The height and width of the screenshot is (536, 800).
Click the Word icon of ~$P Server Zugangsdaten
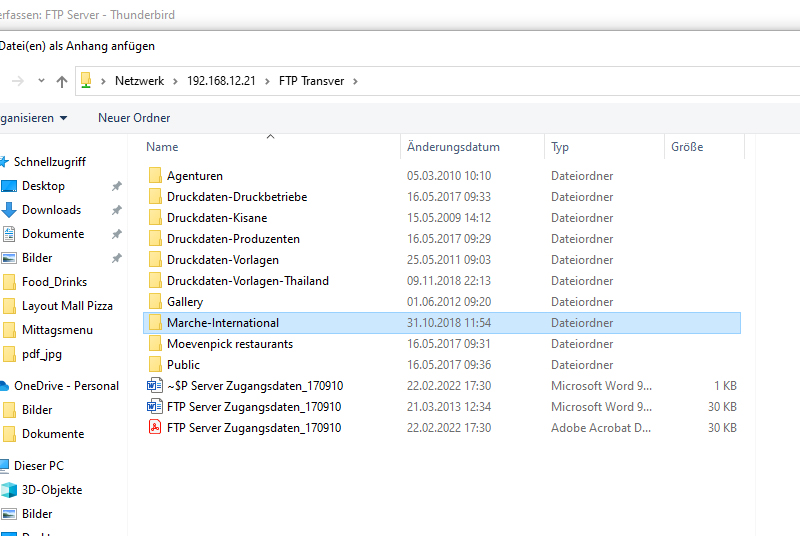[x=154, y=386]
